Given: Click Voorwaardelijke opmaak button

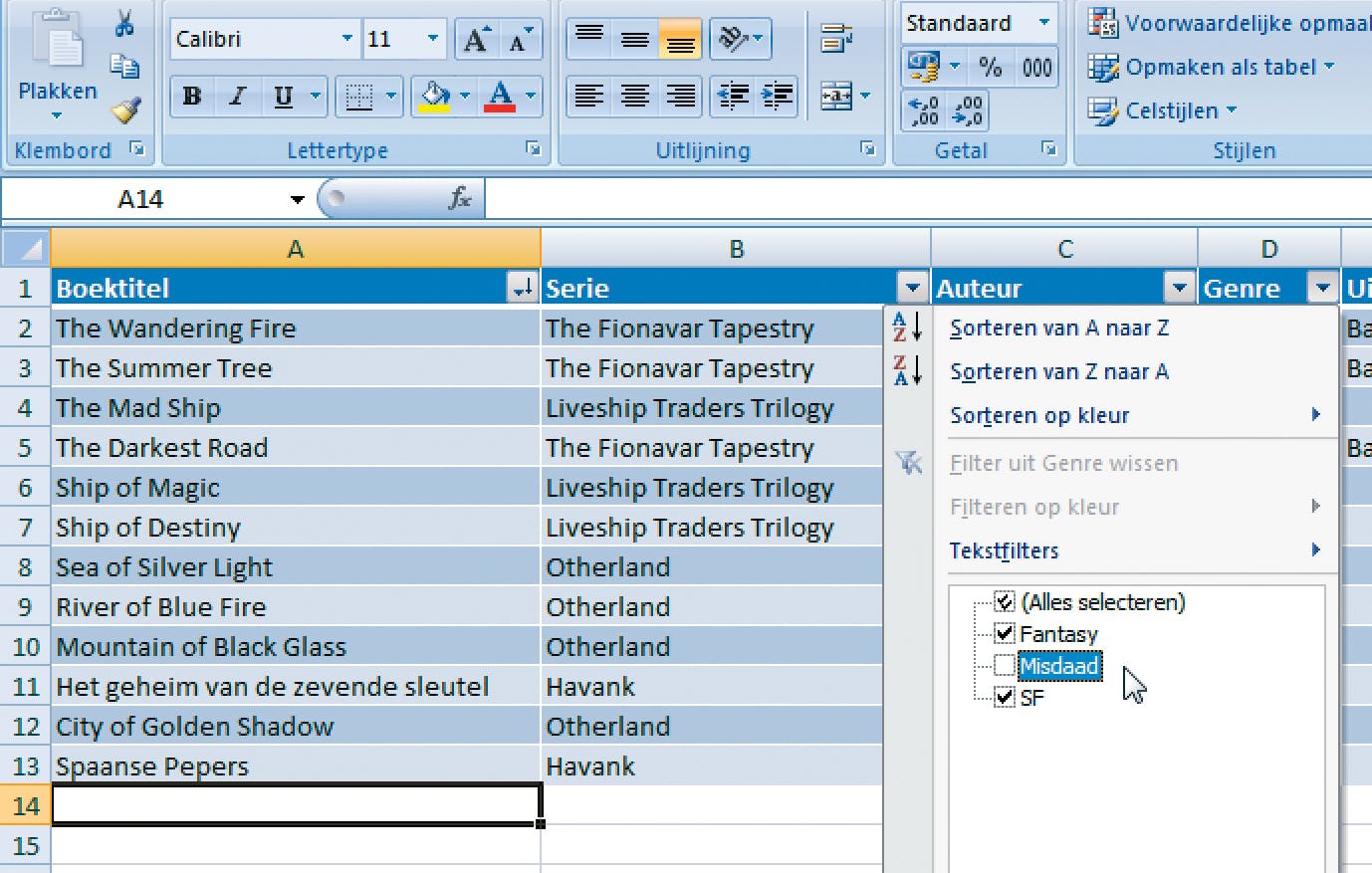Looking at the screenshot, I should [1229, 22].
